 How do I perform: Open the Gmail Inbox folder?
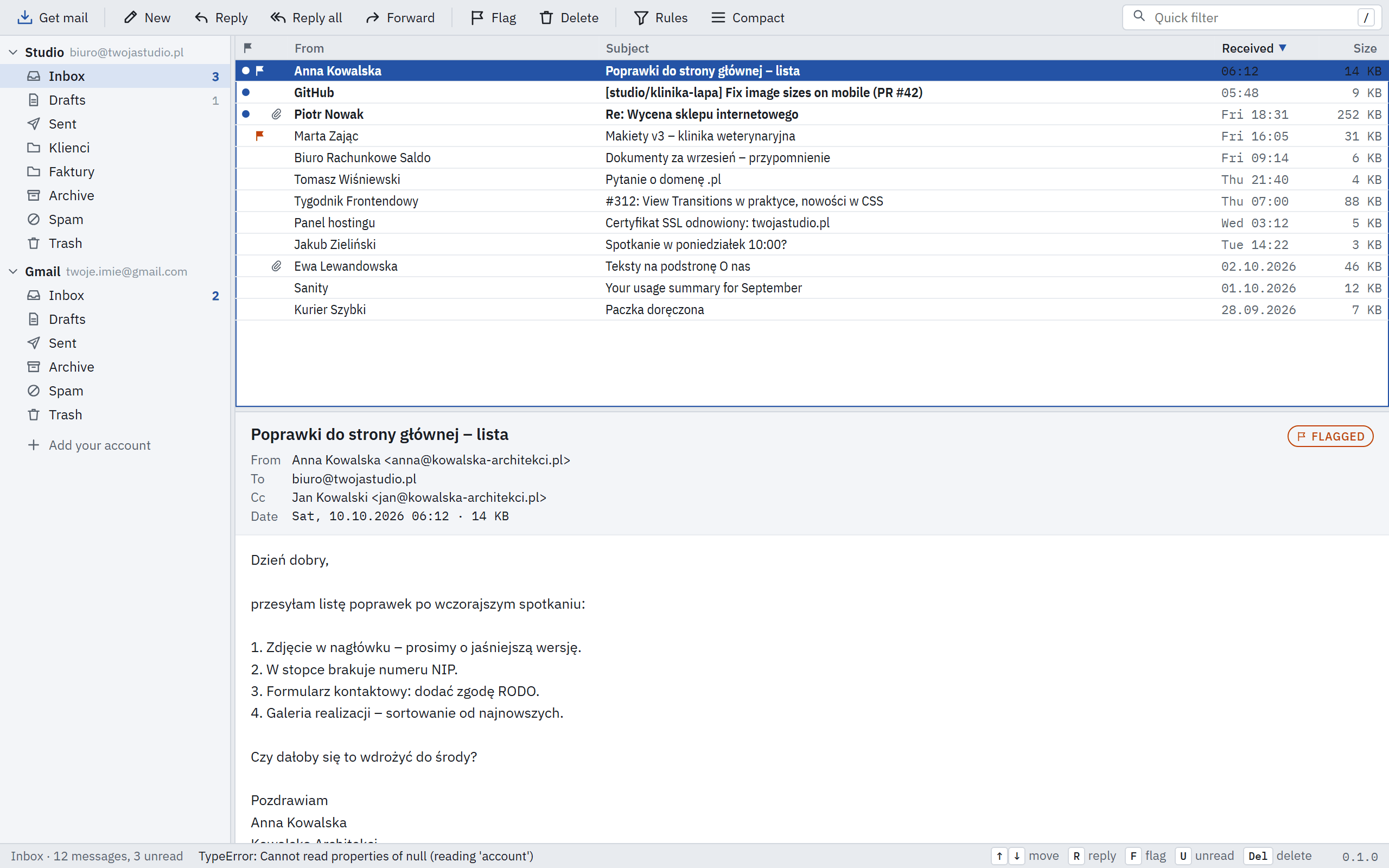[115, 295]
